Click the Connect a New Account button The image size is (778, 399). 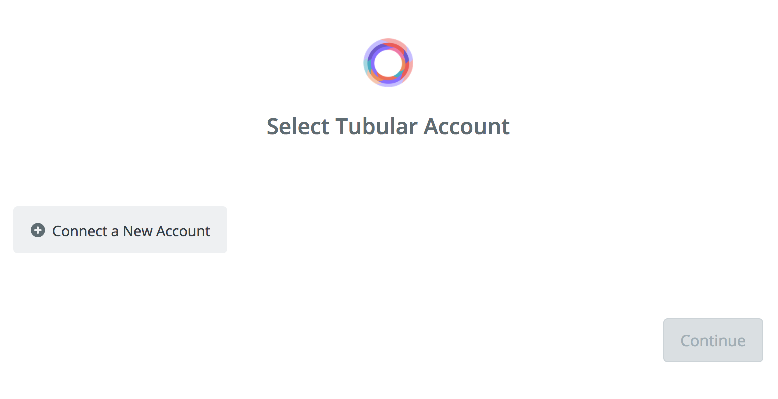(x=120, y=230)
